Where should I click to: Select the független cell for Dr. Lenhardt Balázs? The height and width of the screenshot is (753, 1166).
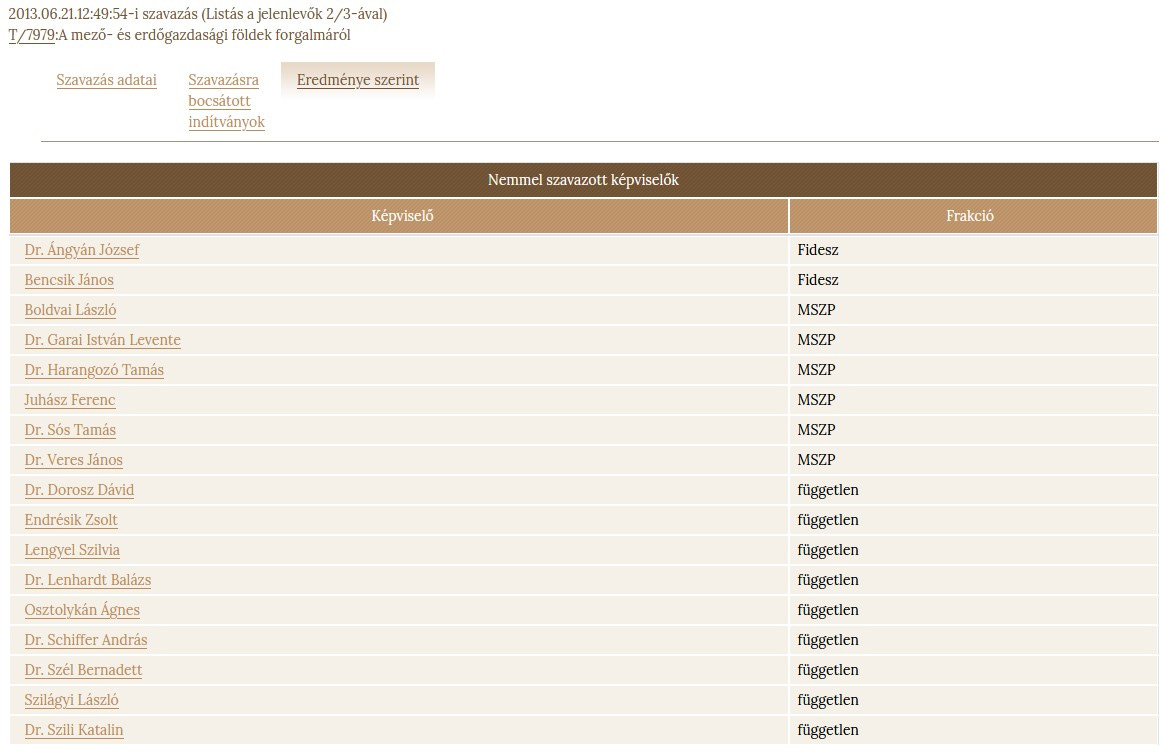973,580
